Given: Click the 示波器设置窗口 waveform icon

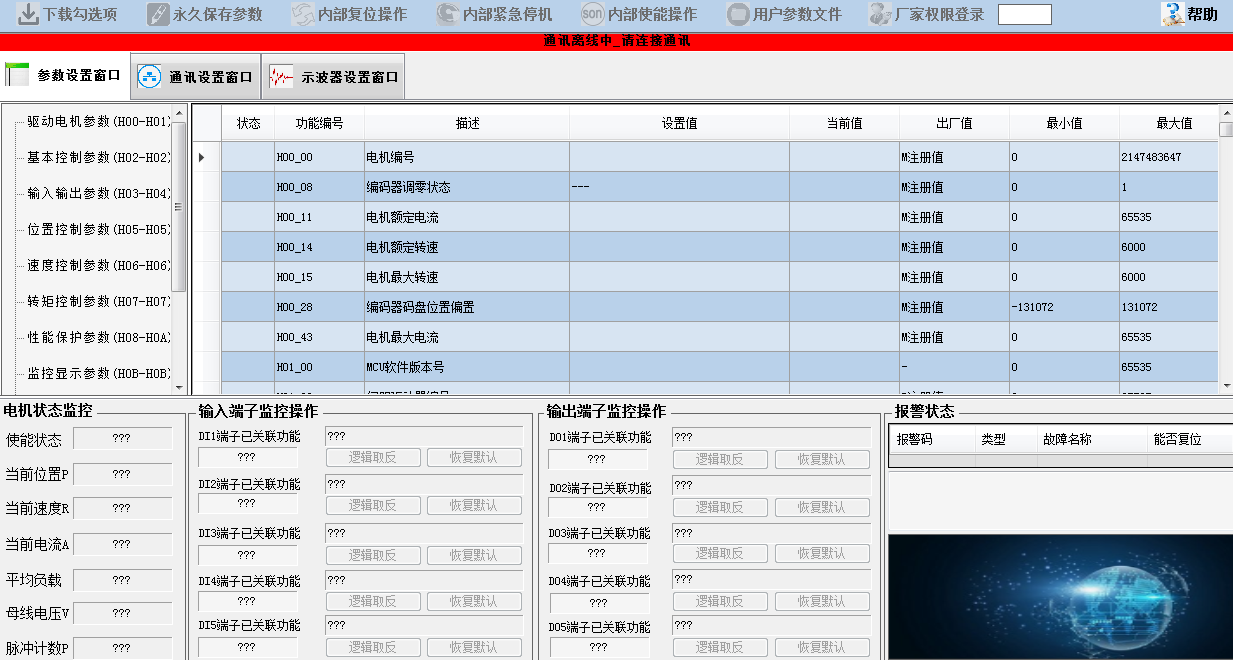Looking at the screenshot, I should pyautogui.click(x=281, y=76).
